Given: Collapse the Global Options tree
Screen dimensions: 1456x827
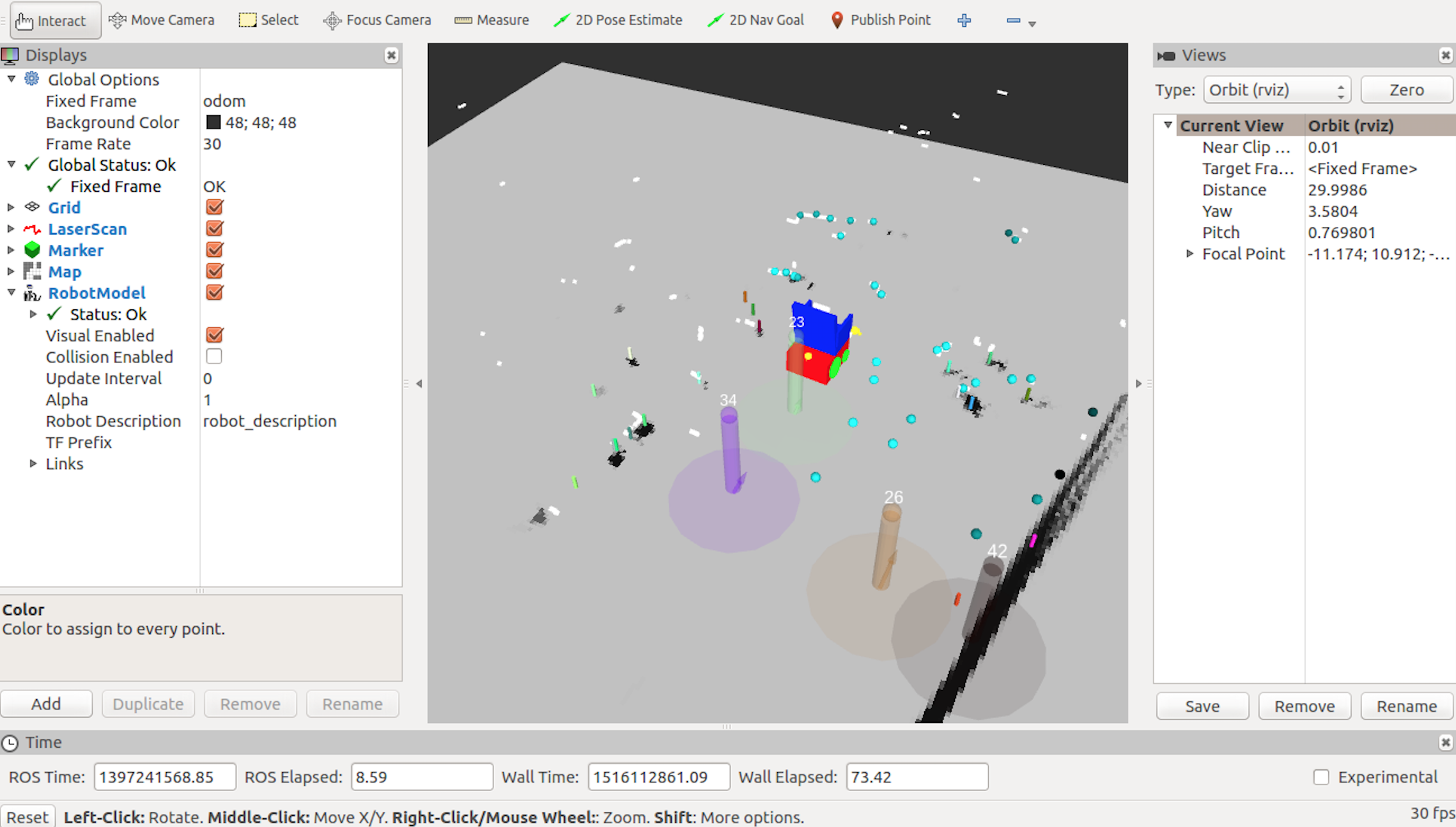Looking at the screenshot, I should click(11, 79).
